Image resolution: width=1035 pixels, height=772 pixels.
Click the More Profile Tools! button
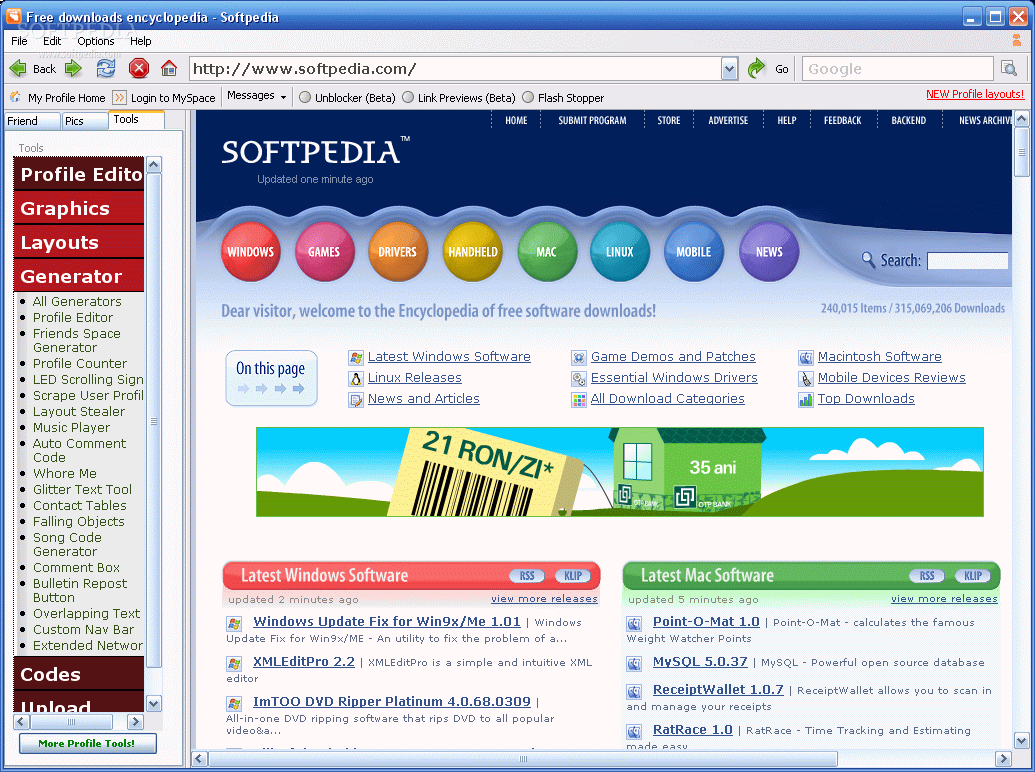tap(87, 743)
